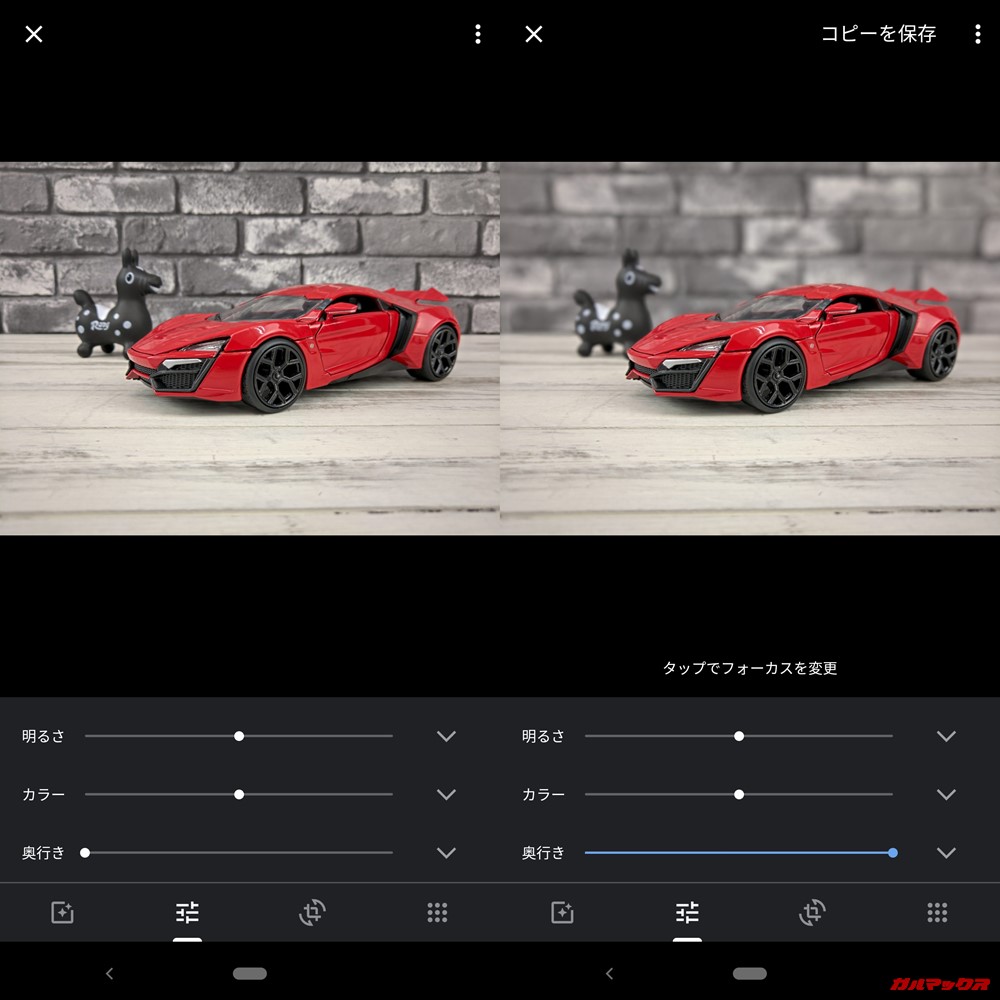This screenshot has width=1000, height=1000.
Task: Open crop and rotate tool in right editor
Action: (x=812, y=912)
